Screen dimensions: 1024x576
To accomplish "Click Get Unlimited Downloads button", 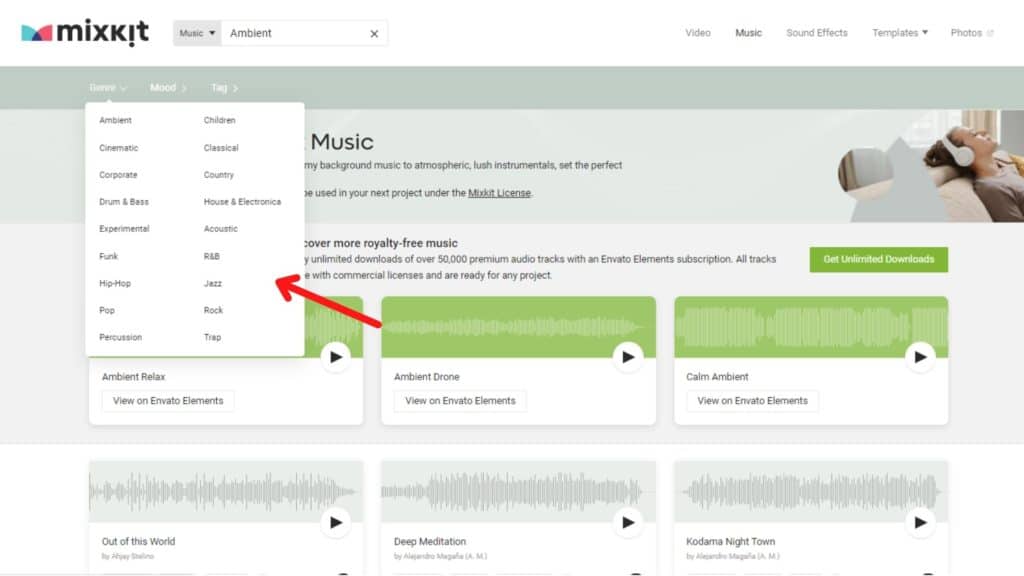I will tap(878, 259).
